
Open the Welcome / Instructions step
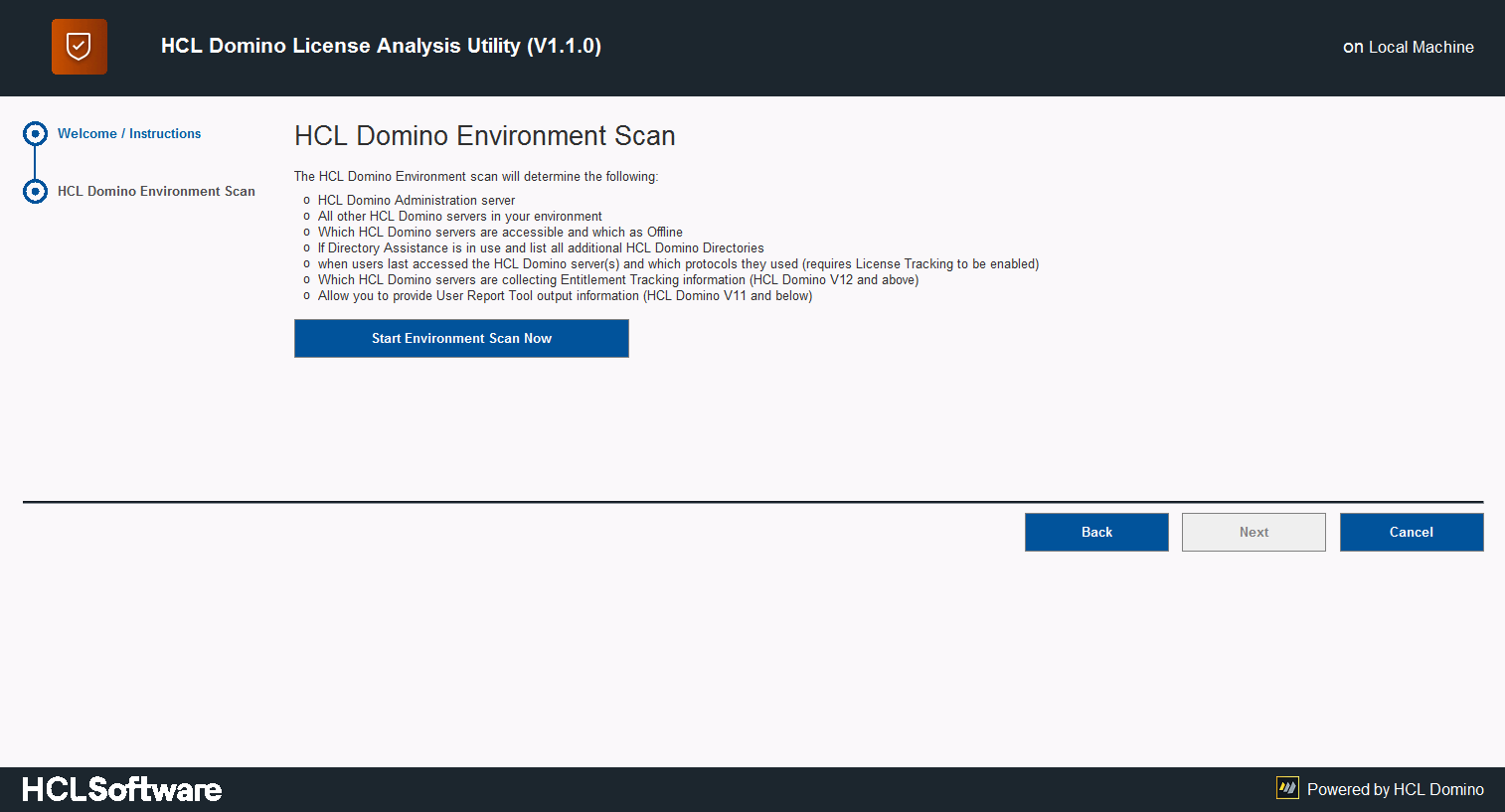coord(129,133)
